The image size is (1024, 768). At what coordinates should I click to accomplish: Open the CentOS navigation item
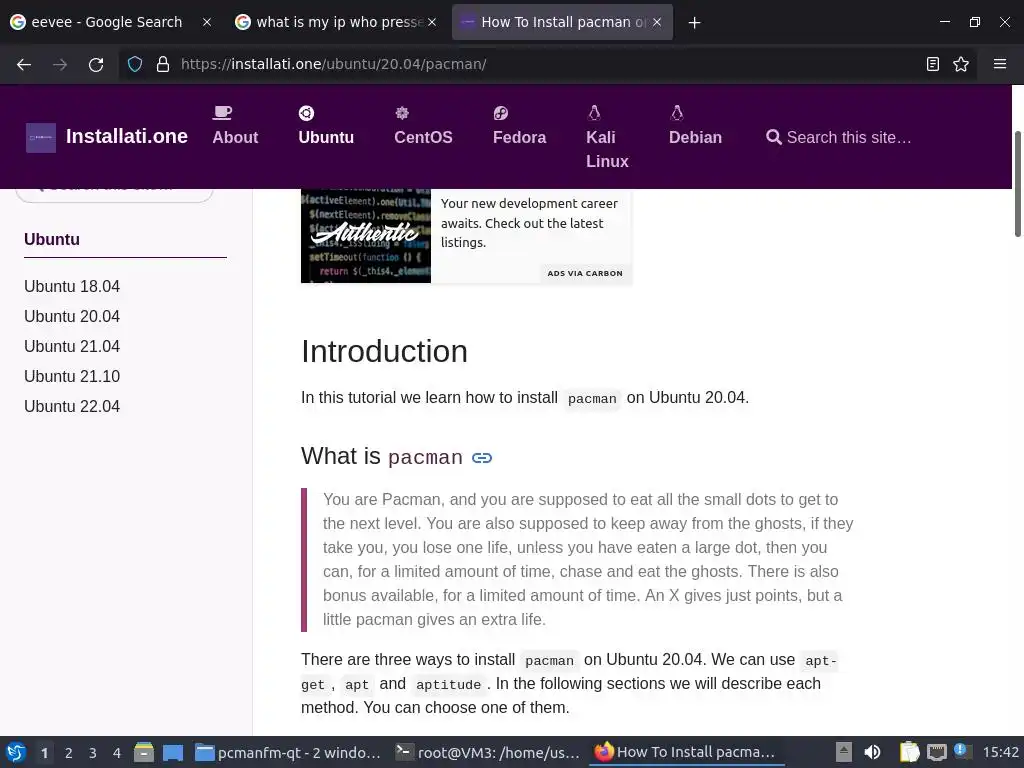(423, 138)
